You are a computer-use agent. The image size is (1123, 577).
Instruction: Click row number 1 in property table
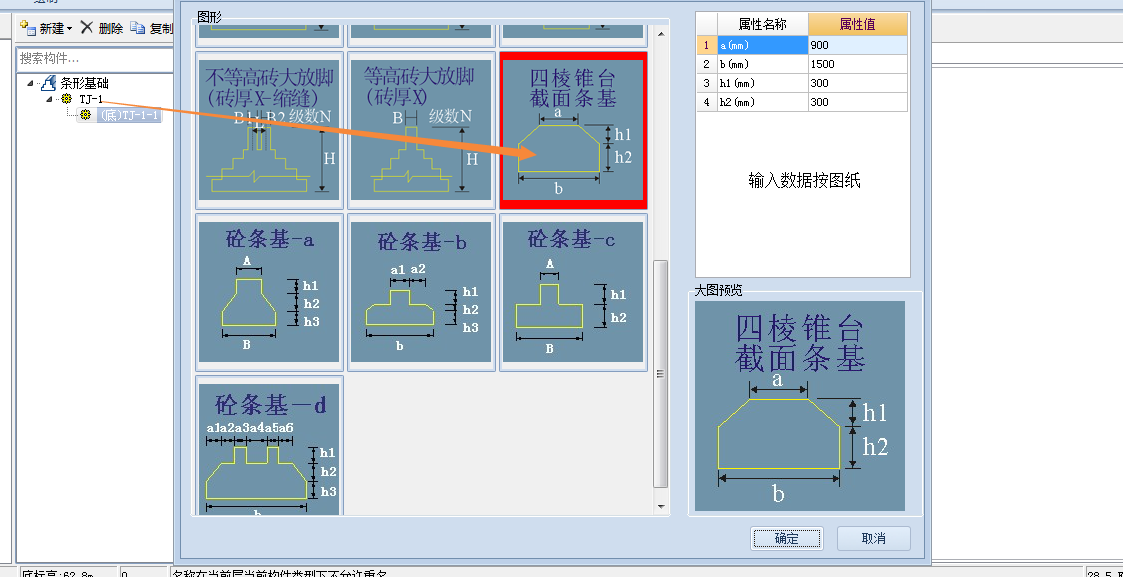[x=707, y=45]
